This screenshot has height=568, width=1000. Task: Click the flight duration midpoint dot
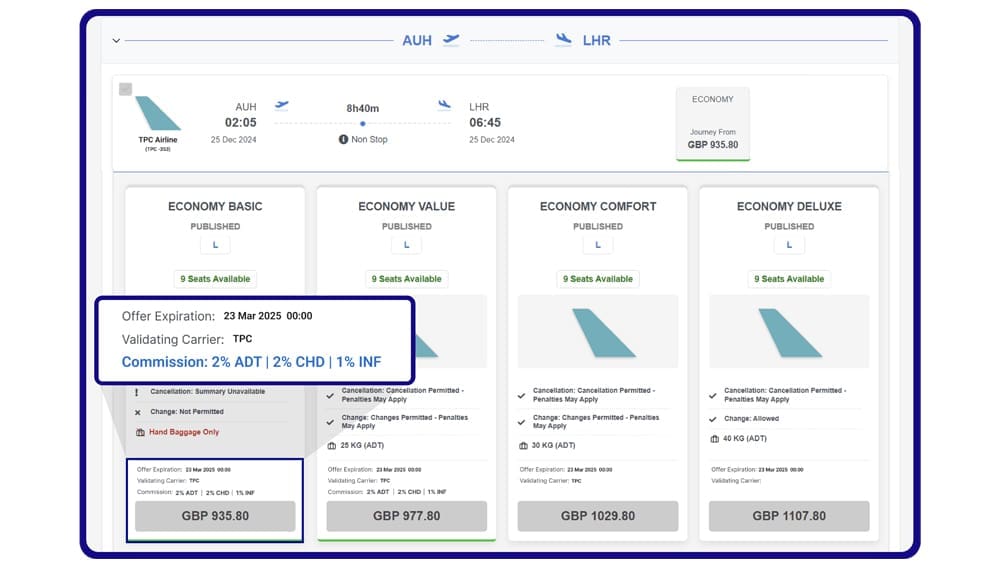pyautogui.click(x=362, y=124)
